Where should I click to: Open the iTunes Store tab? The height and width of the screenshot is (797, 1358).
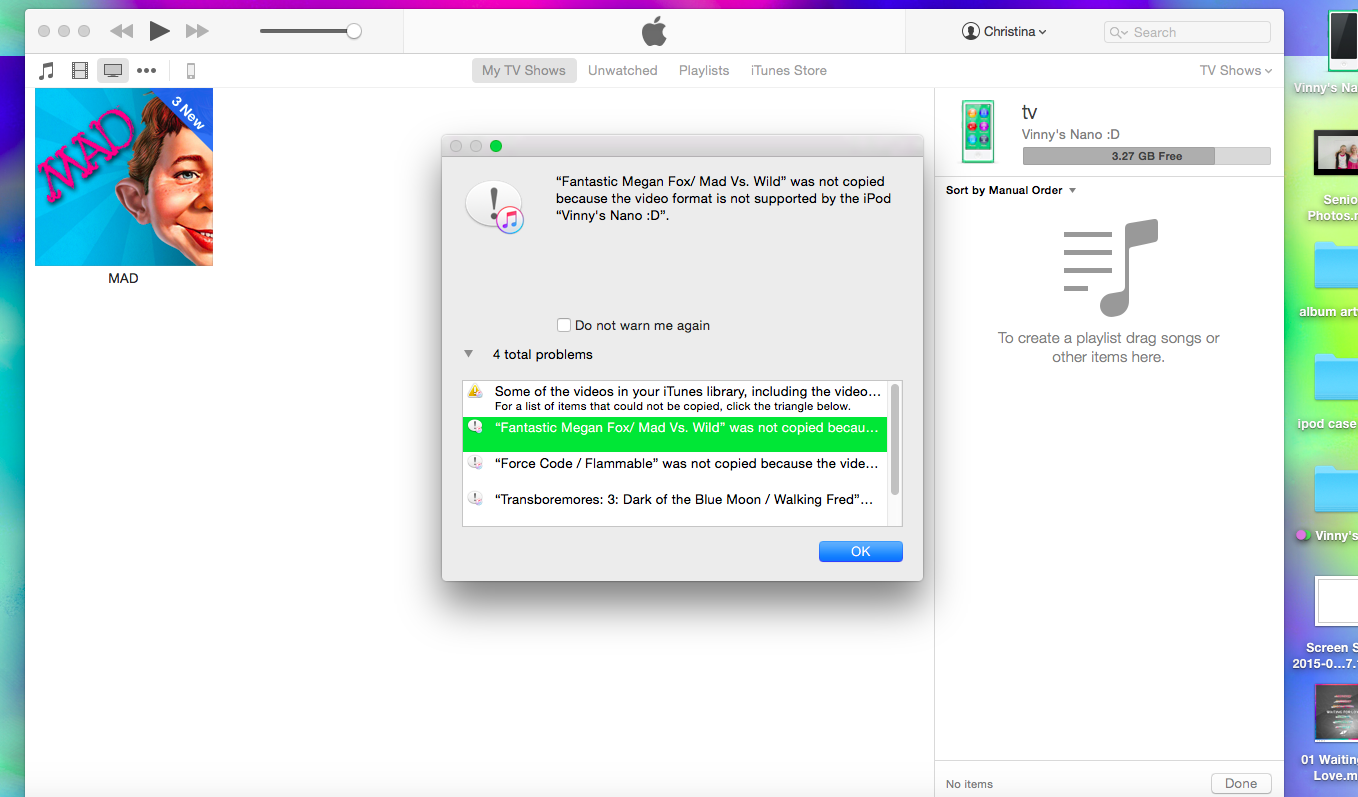click(789, 70)
